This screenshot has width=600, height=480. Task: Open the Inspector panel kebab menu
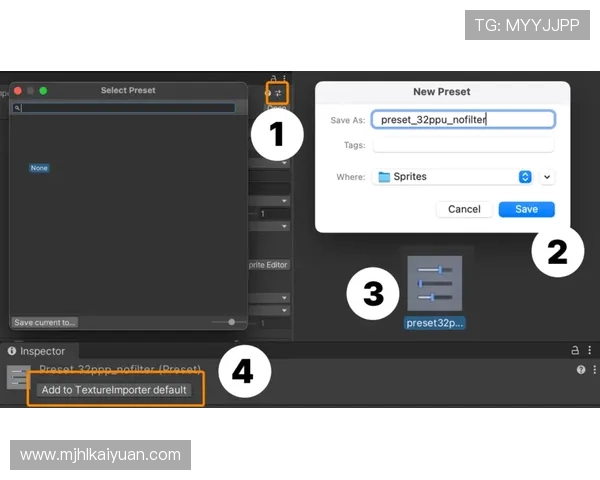point(590,350)
